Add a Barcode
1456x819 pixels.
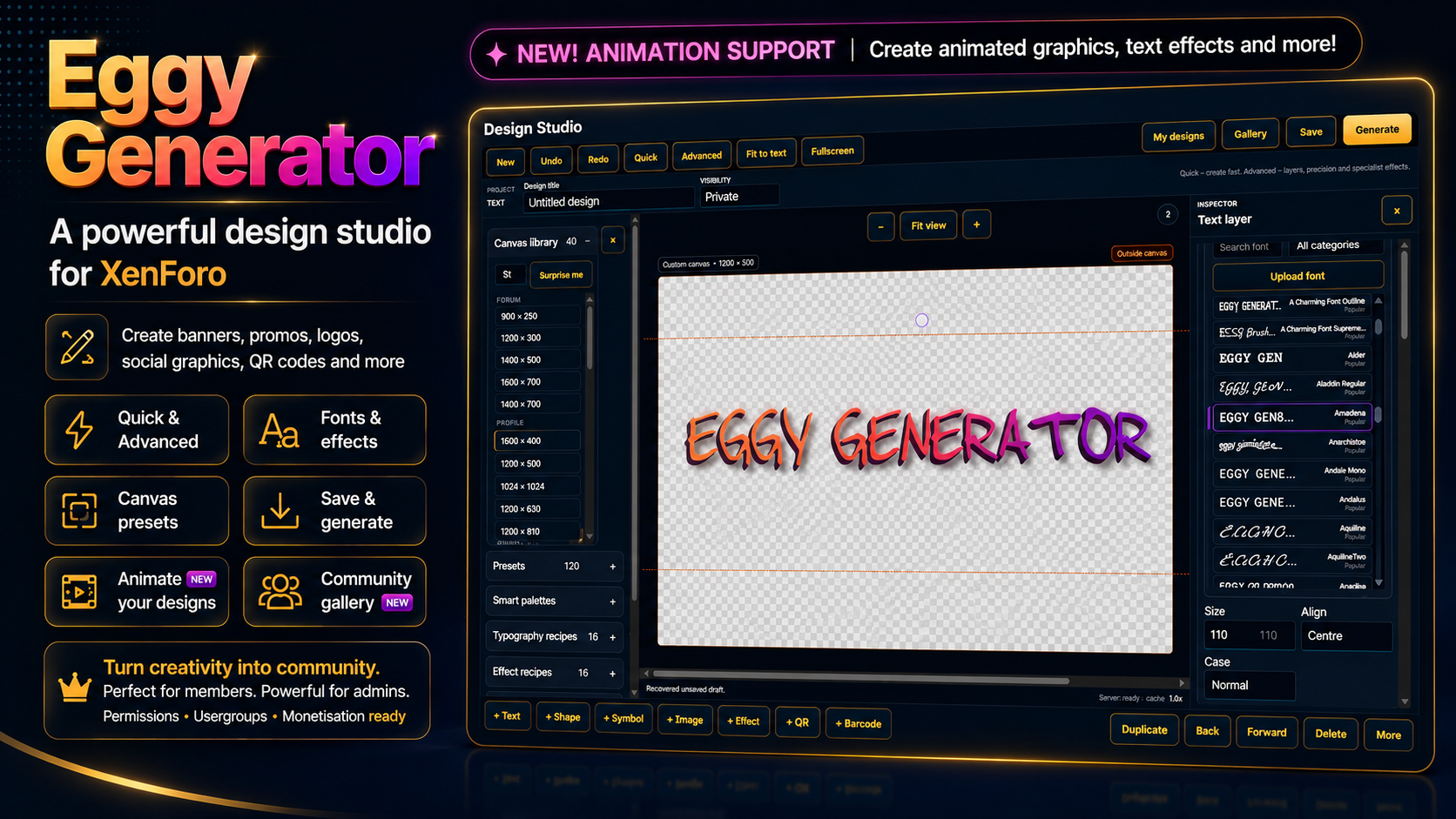[858, 724]
